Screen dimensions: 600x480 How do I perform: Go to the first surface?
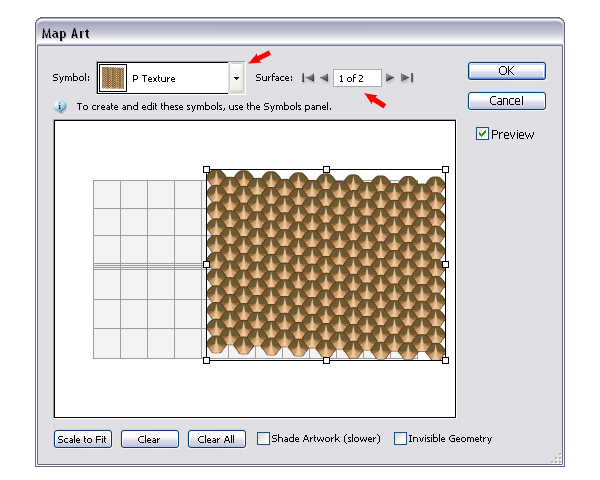(x=308, y=78)
